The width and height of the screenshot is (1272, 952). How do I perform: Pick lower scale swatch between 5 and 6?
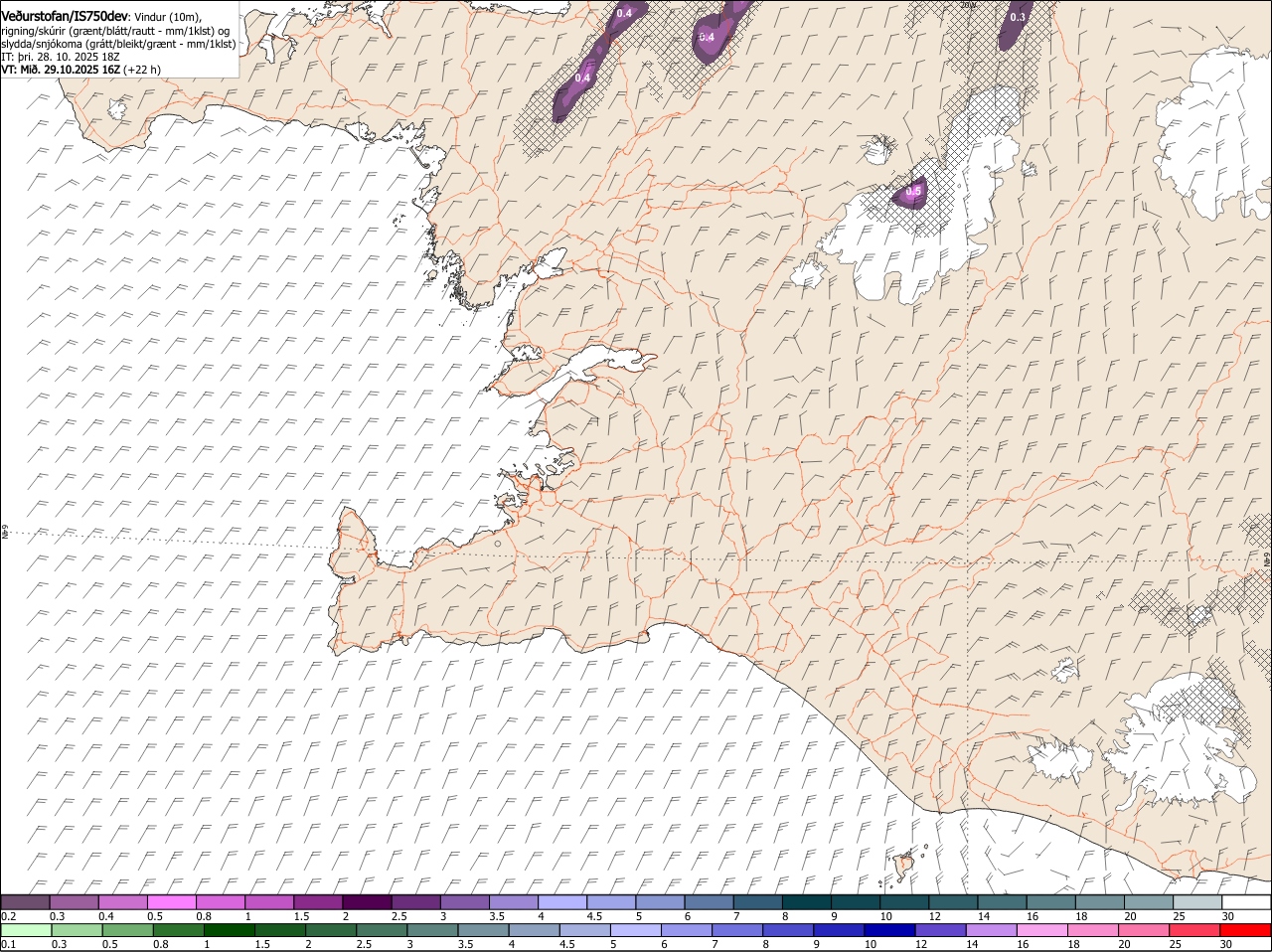[636, 930]
